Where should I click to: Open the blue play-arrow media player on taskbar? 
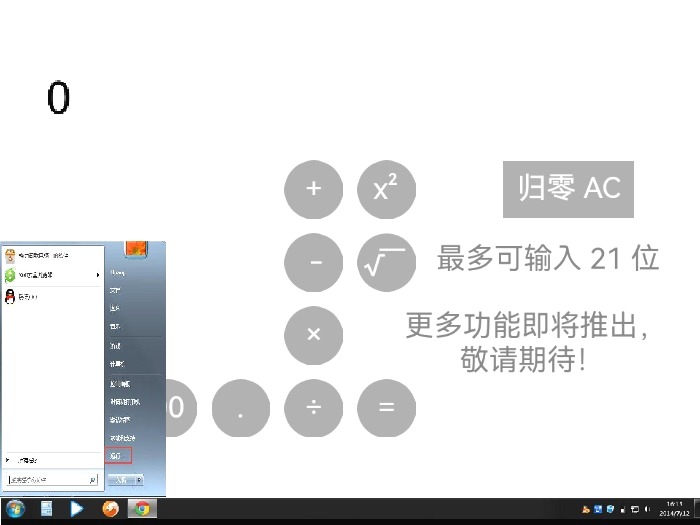[77, 509]
